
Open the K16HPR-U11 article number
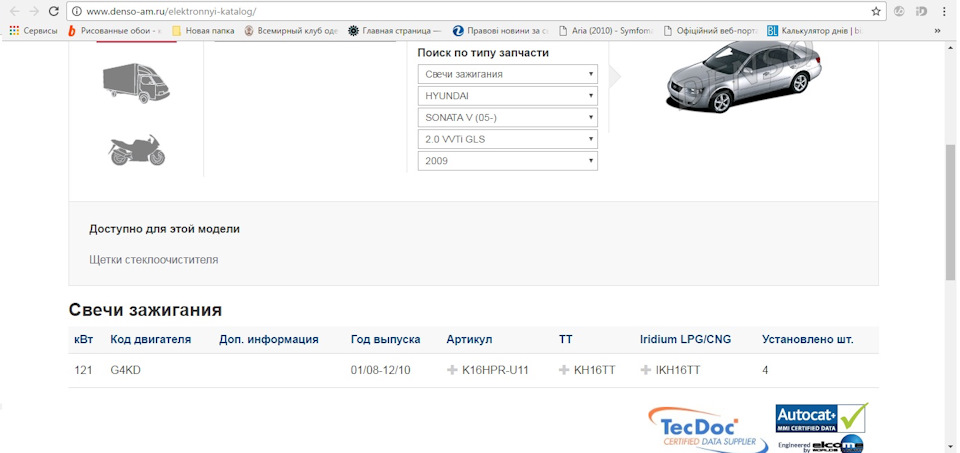(495, 370)
